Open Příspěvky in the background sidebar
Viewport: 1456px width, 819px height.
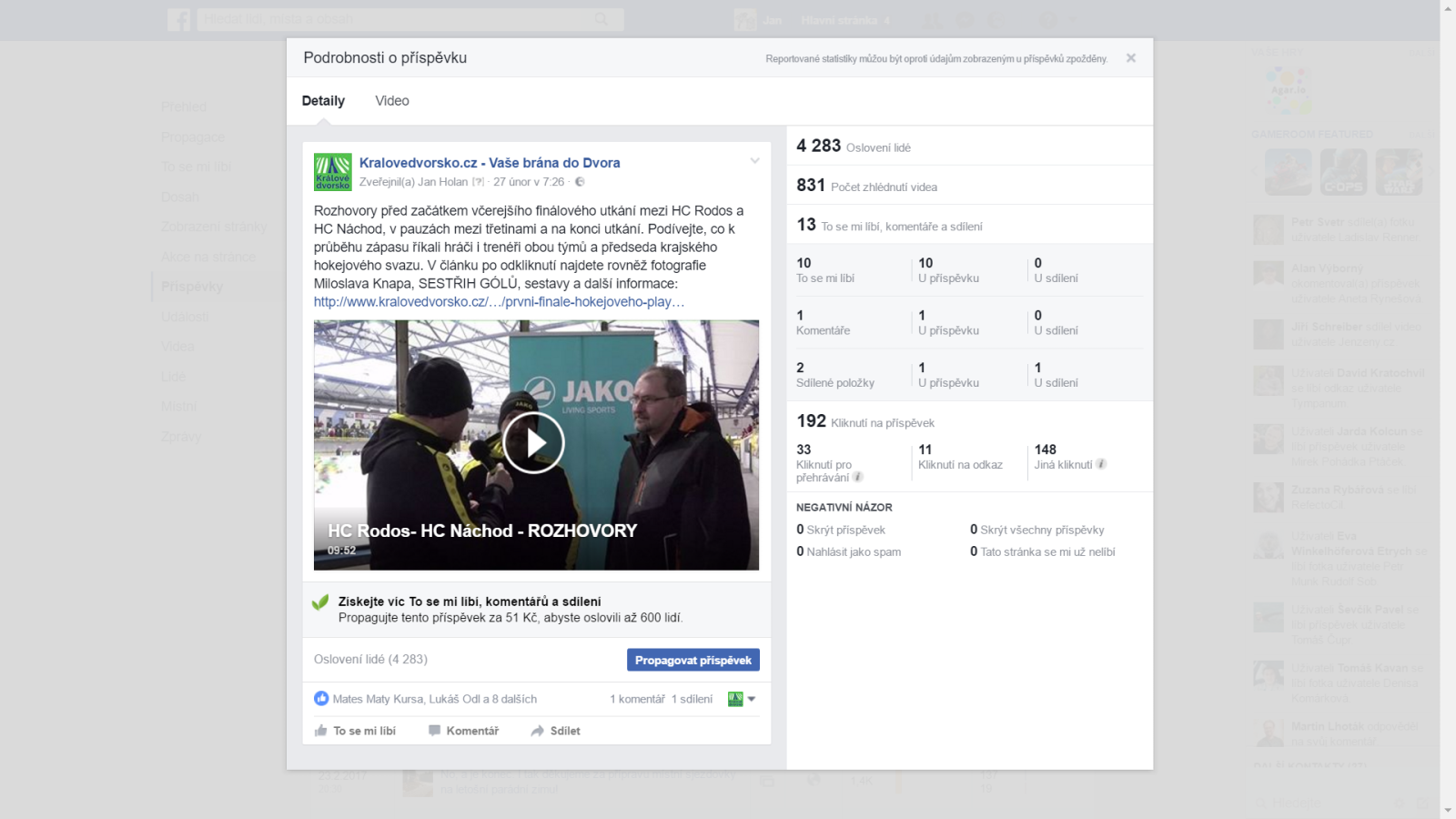[x=192, y=287]
